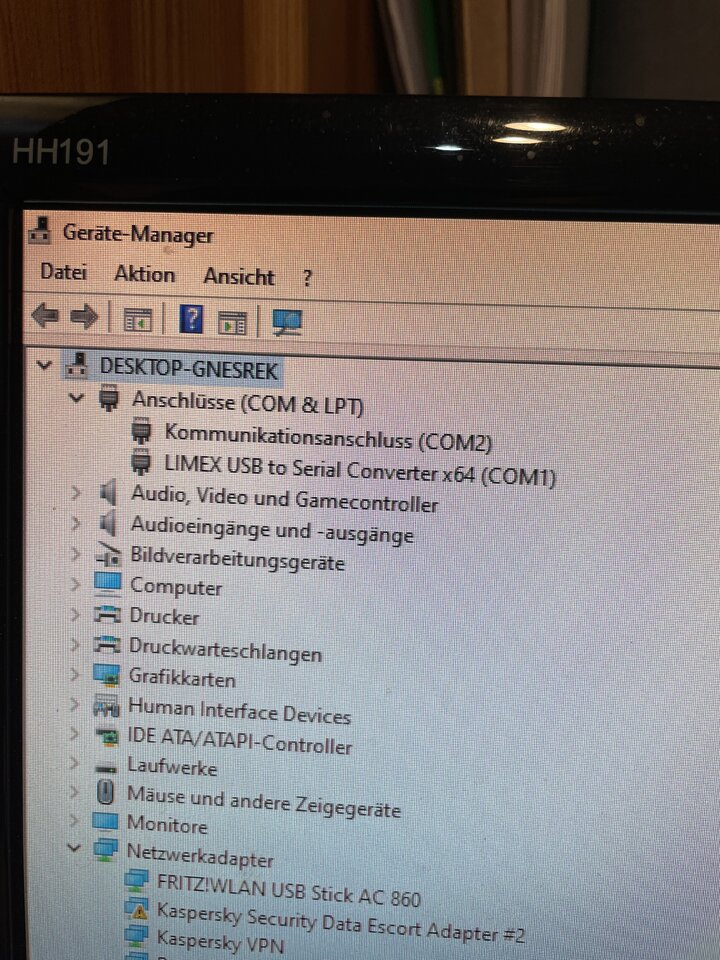720x960 pixels.
Task: Open the Ansicht menu
Action: tap(239, 277)
